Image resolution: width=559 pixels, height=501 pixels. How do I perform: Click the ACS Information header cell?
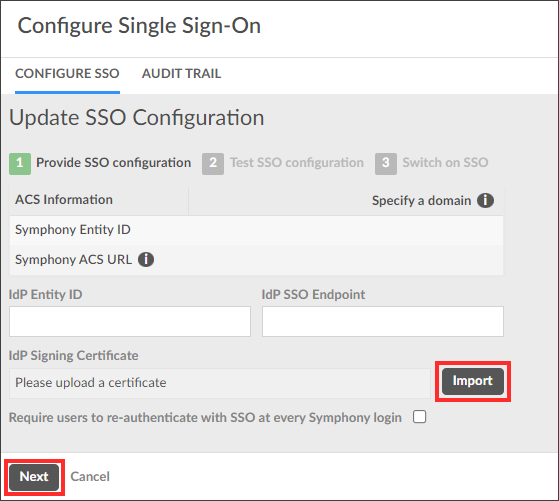(x=99, y=200)
